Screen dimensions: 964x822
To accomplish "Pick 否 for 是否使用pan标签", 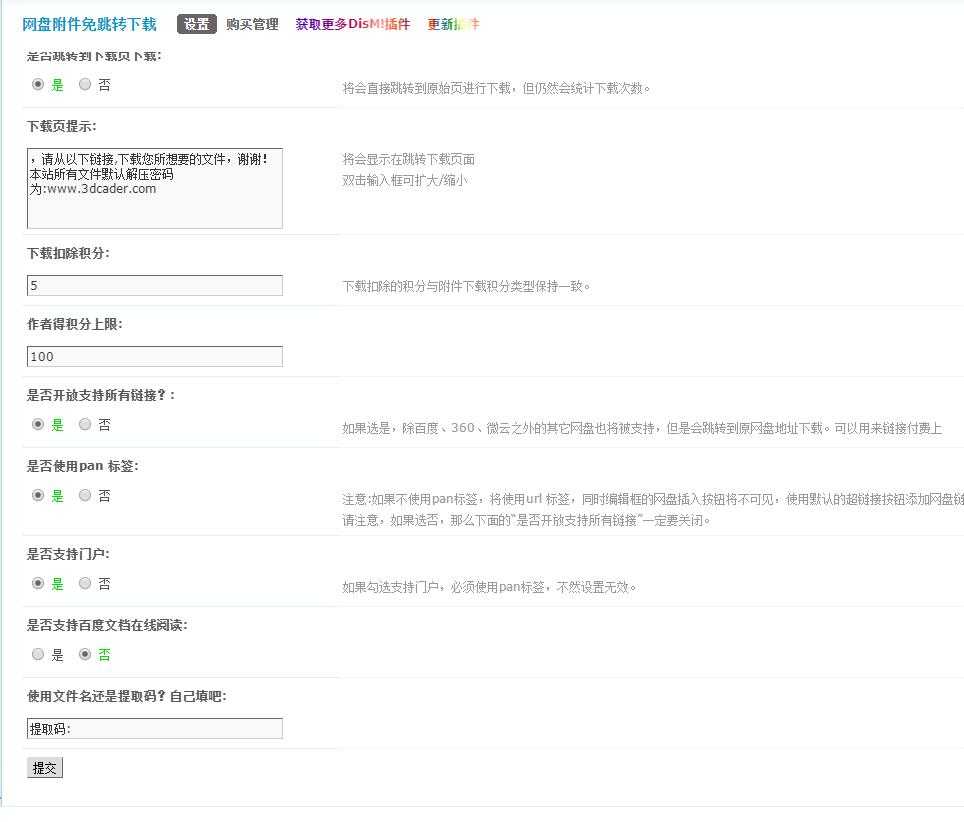I will click(x=85, y=496).
